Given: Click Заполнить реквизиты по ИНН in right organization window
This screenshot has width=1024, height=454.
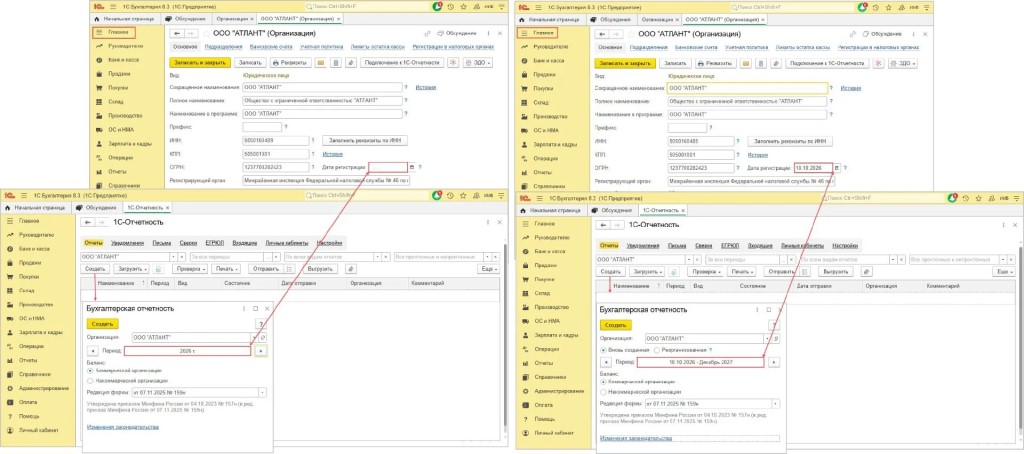Looking at the screenshot, I should [x=788, y=140].
